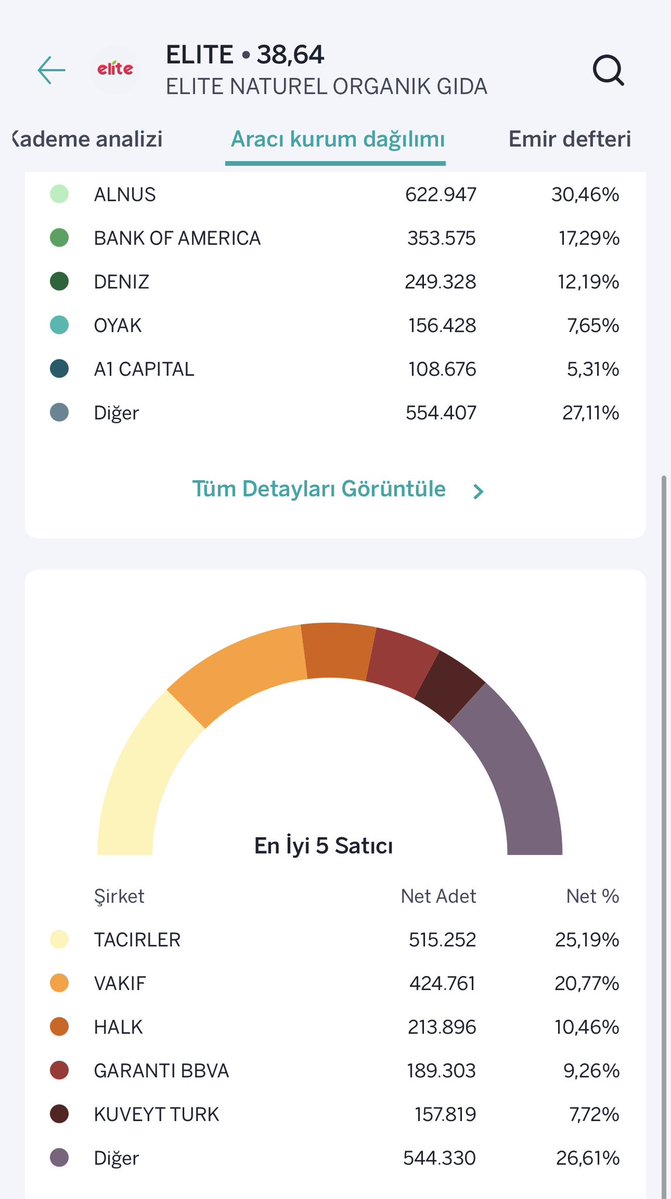Click DENIZ net amount 249.328
The width and height of the screenshot is (671, 1199).
(440, 281)
